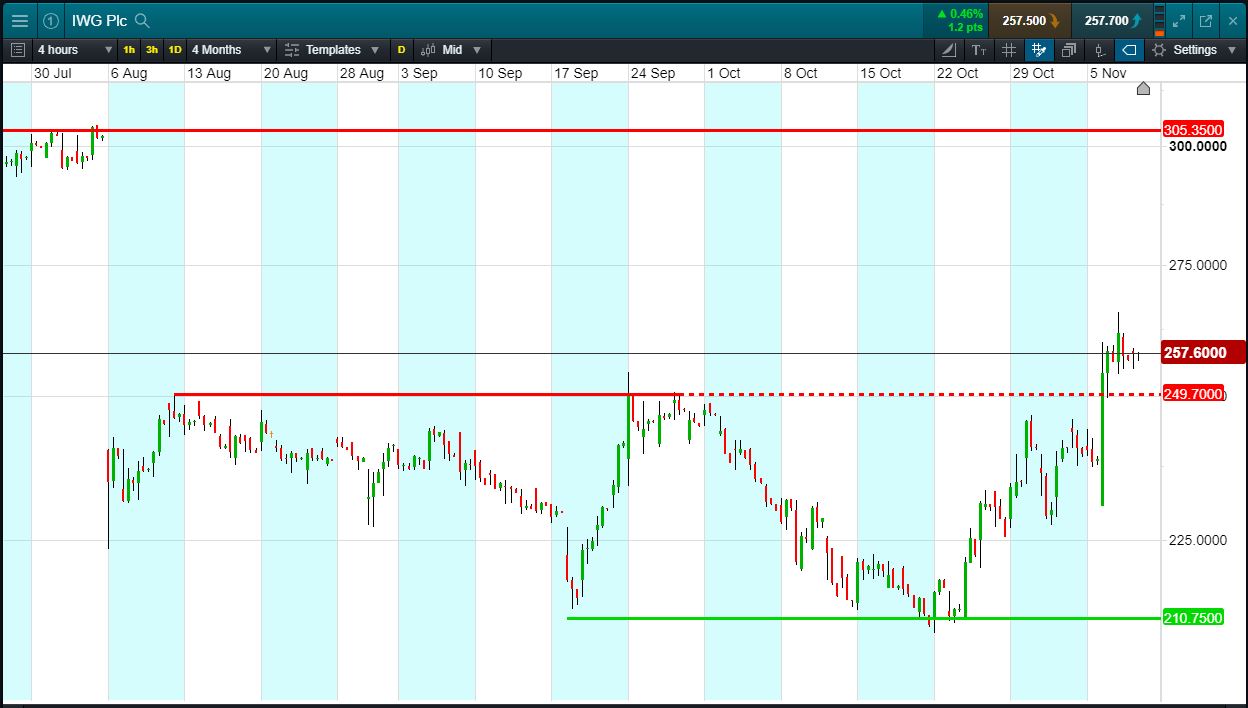Toggle the crosshair drawing mode icon
Viewport: 1248px width, 708px height.
click(x=1038, y=50)
